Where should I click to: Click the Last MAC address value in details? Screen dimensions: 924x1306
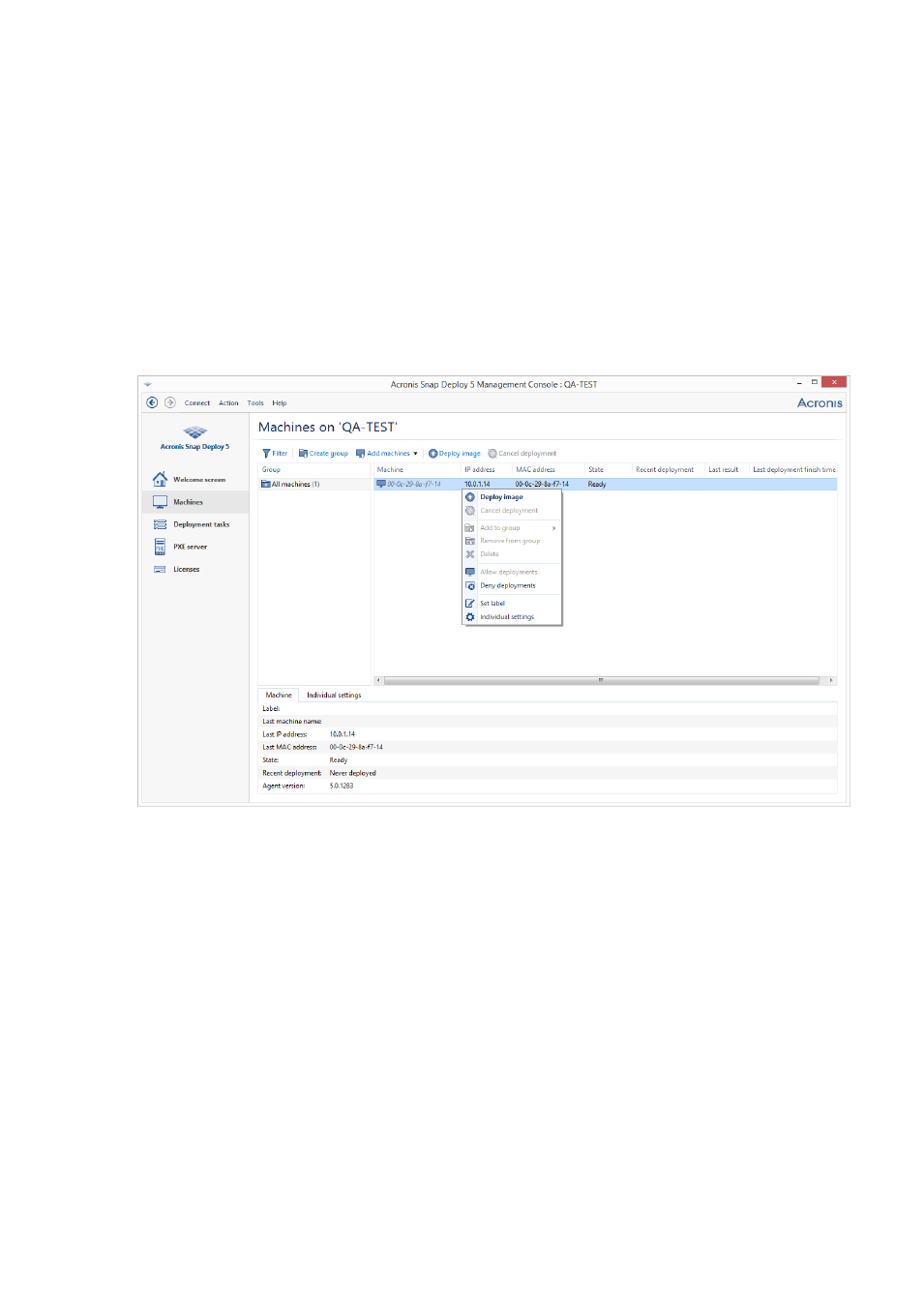click(x=356, y=747)
